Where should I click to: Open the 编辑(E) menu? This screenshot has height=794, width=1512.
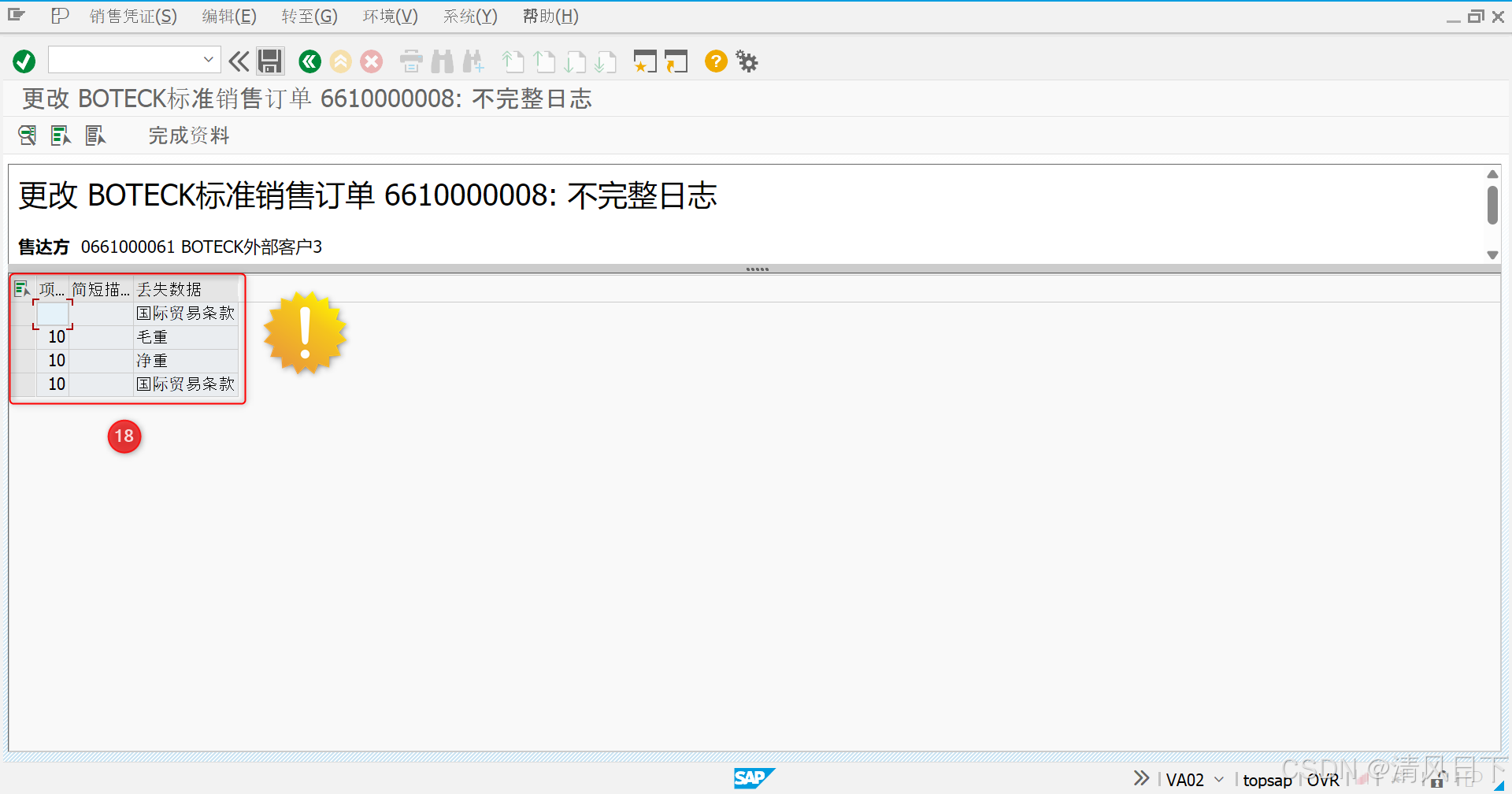(x=229, y=16)
